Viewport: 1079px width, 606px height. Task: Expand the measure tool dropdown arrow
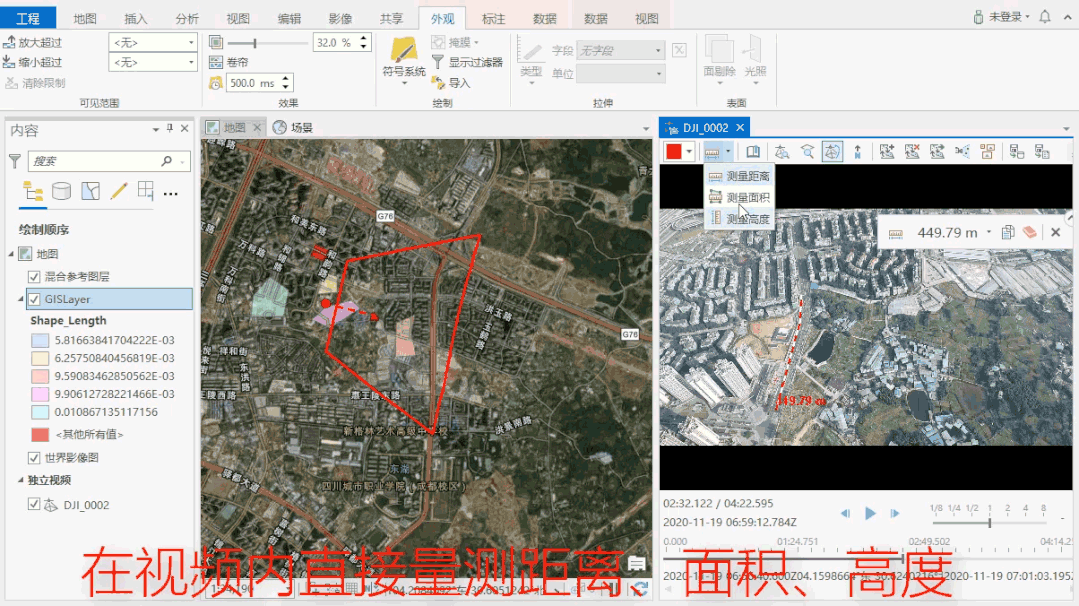[x=729, y=151]
